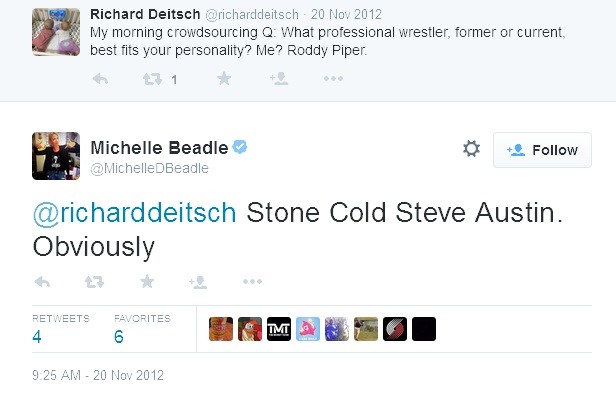Open the TMT avatar user profile

(279, 329)
